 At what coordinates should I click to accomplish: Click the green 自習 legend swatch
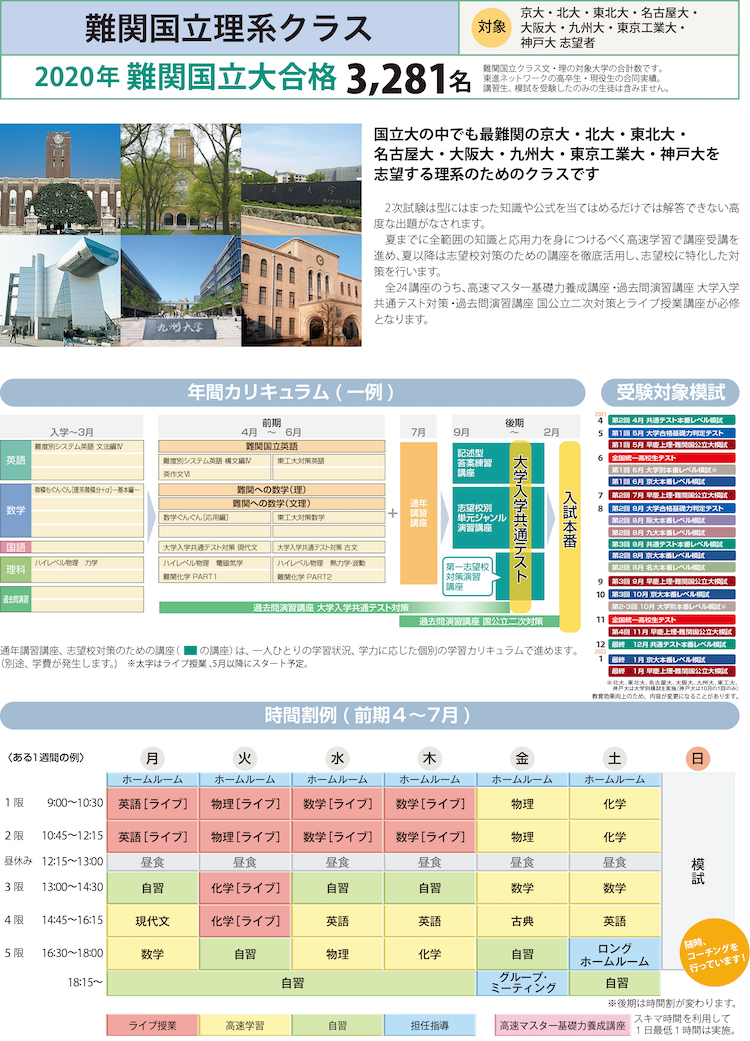pyautogui.click(x=337, y=1025)
